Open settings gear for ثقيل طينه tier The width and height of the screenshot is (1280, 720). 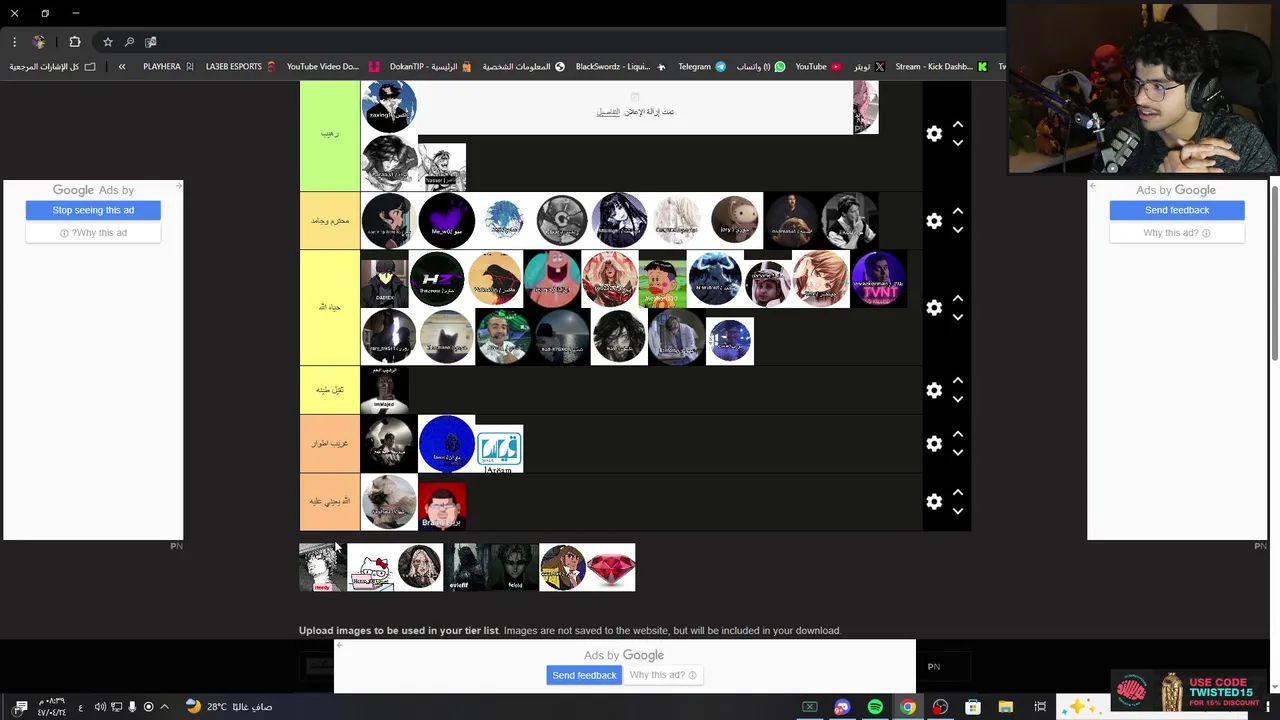[x=934, y=390]
